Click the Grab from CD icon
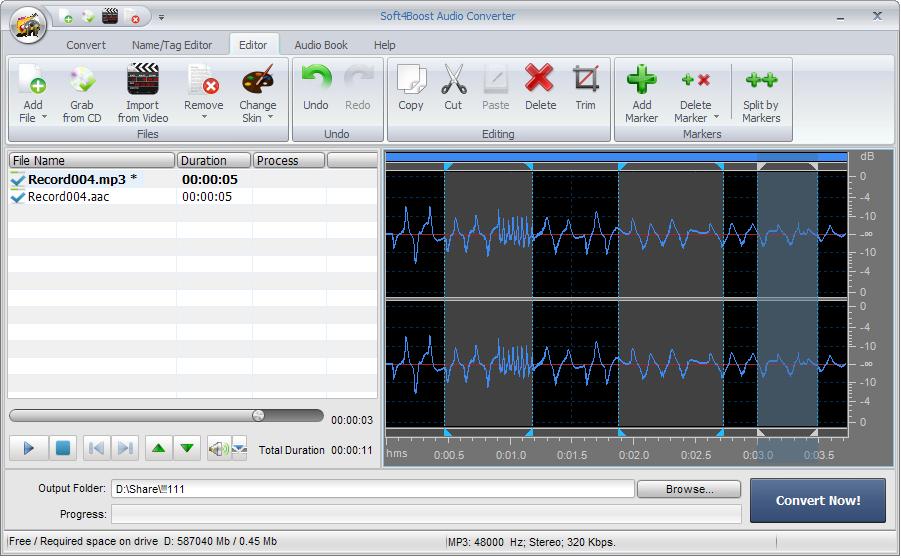901x558 pixels. click(x=81, y=82)
